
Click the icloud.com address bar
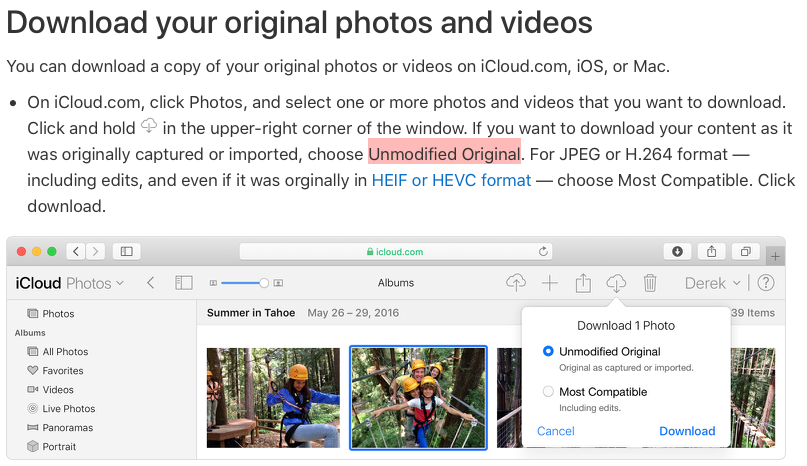point(396,251)
